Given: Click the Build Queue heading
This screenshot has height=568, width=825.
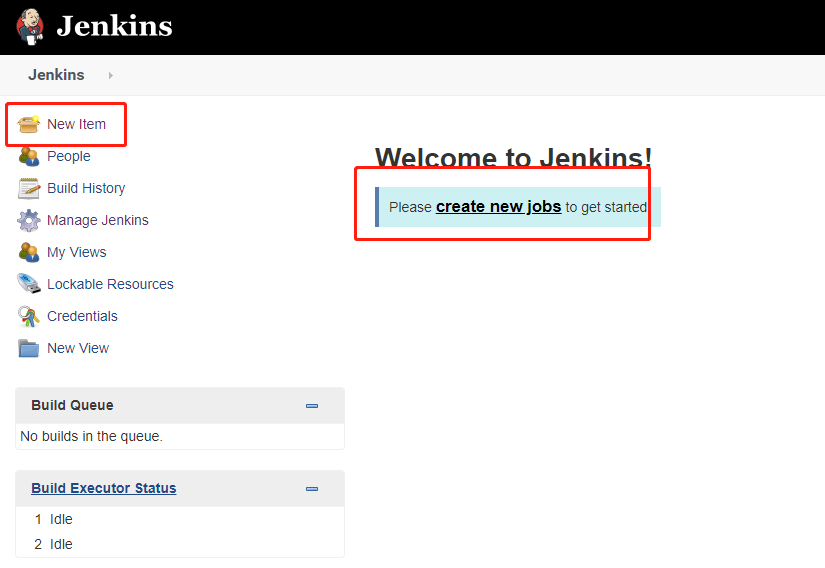Looking at the screenshot, I should pos(72,405).
